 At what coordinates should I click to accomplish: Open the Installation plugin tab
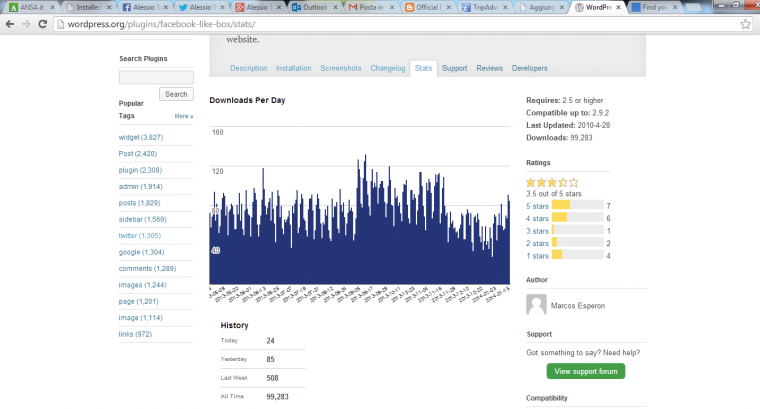click(293, 68)
